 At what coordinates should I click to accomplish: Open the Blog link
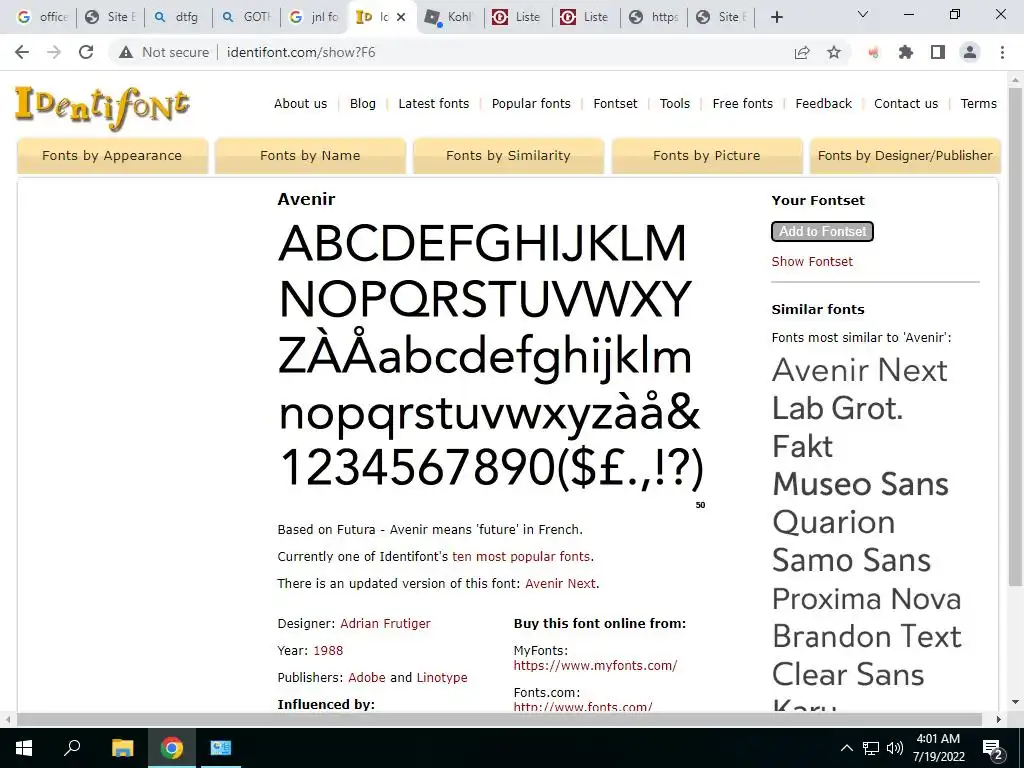point(362,103)
